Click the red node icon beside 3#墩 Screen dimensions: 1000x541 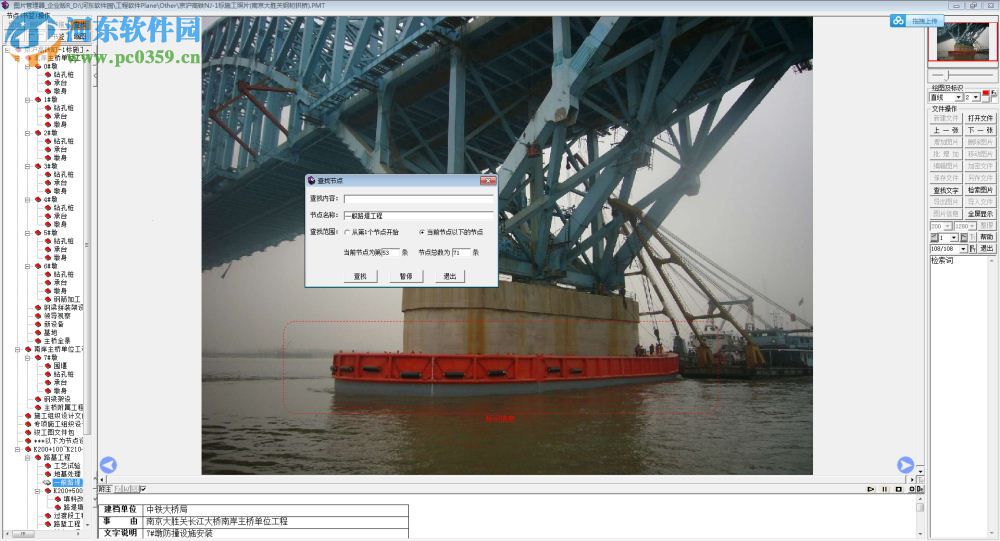click(38, 166)
